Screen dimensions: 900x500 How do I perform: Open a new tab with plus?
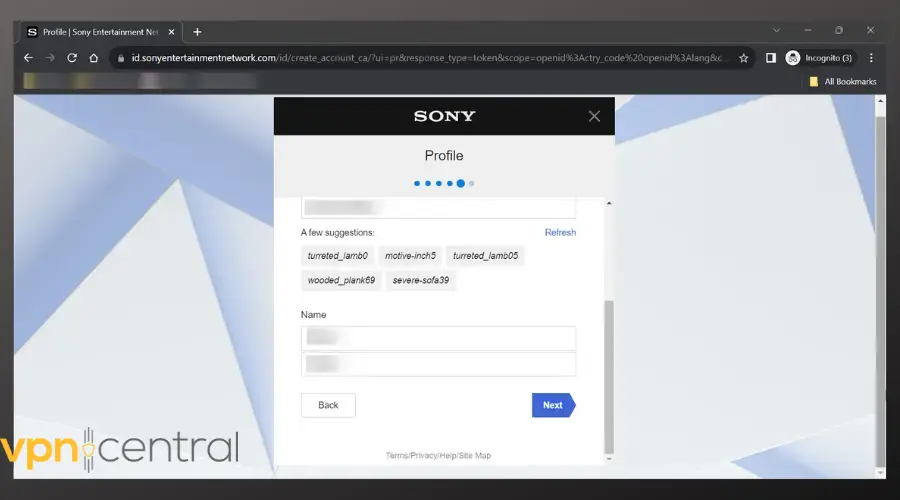[x=197, y=32]
